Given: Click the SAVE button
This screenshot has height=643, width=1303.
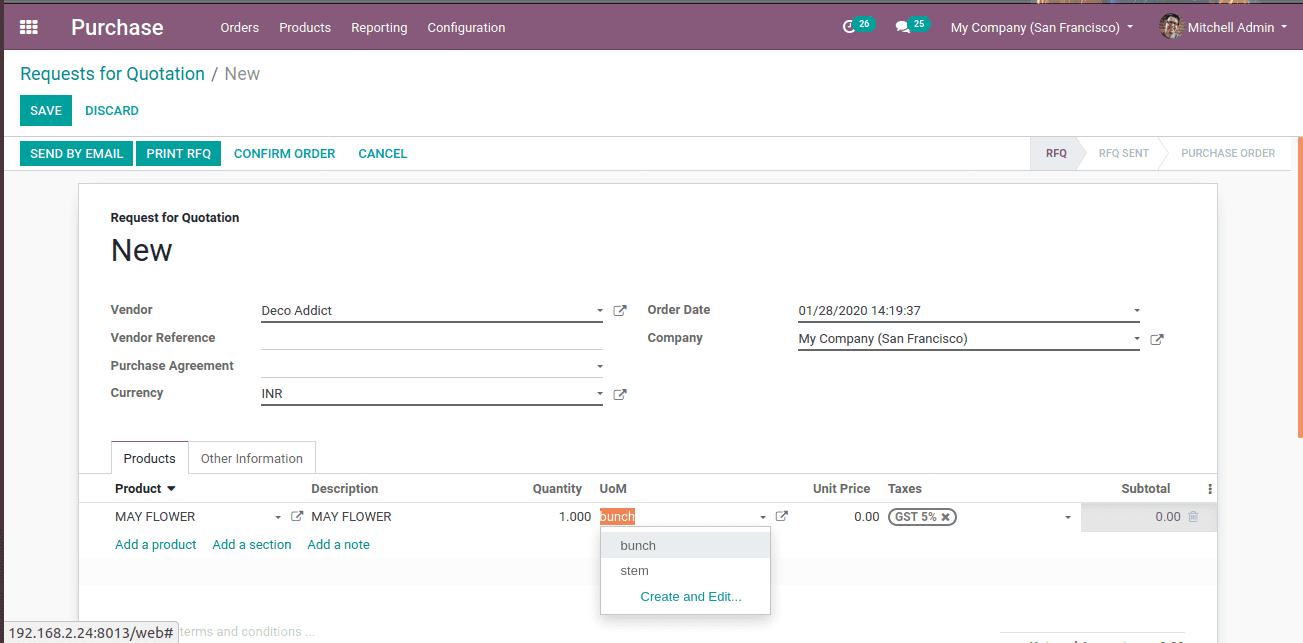Looking at the screenshot, I should click(x=46, y=110).
